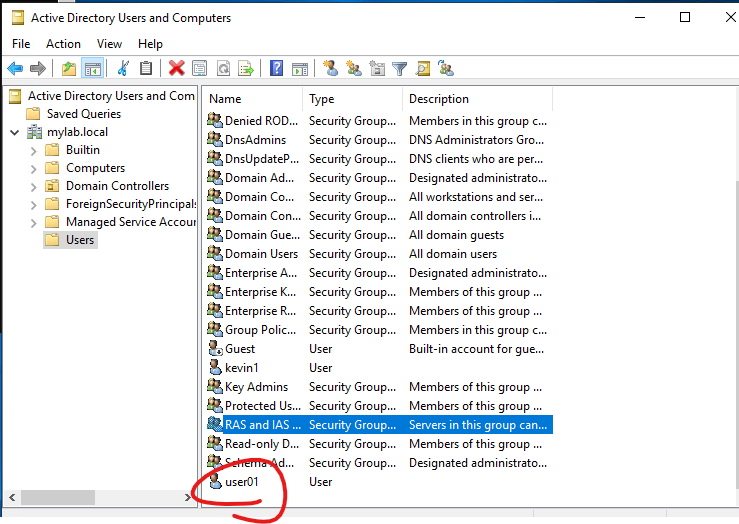Click the kevin1 user icon

point(215,368)
